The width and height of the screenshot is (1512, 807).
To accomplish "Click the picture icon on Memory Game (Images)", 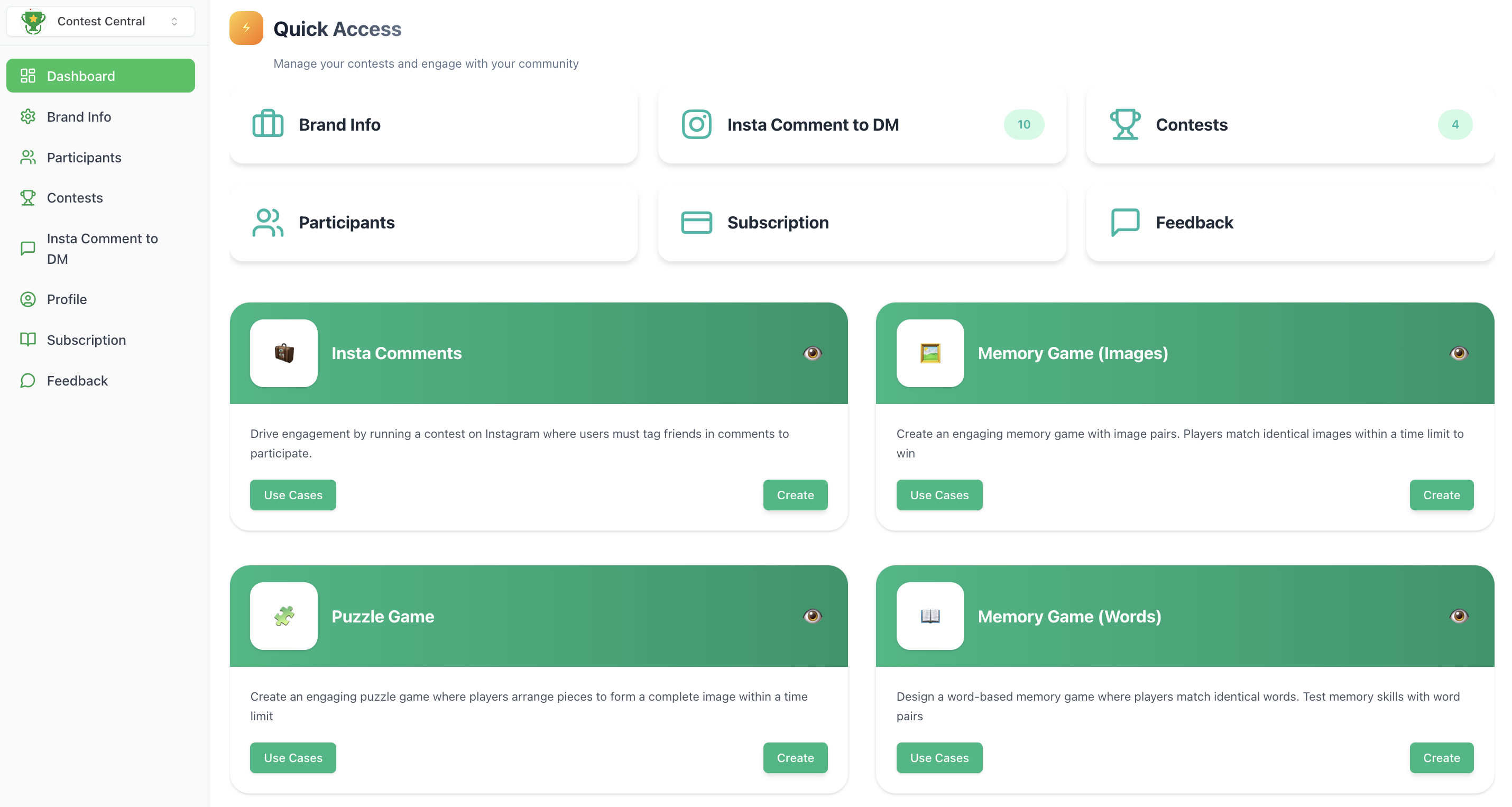I will 930,353.
